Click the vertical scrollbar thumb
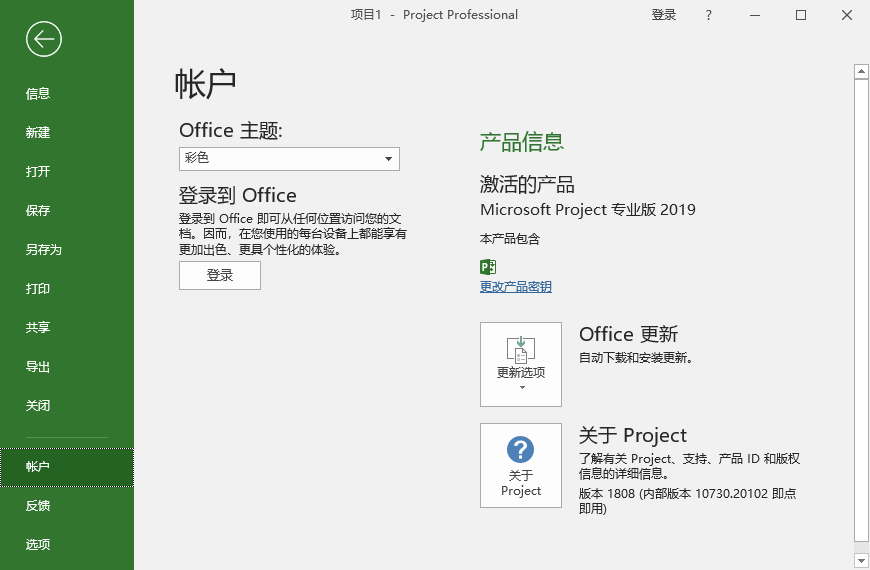This screenshot has height=570, width=870. 861,309
